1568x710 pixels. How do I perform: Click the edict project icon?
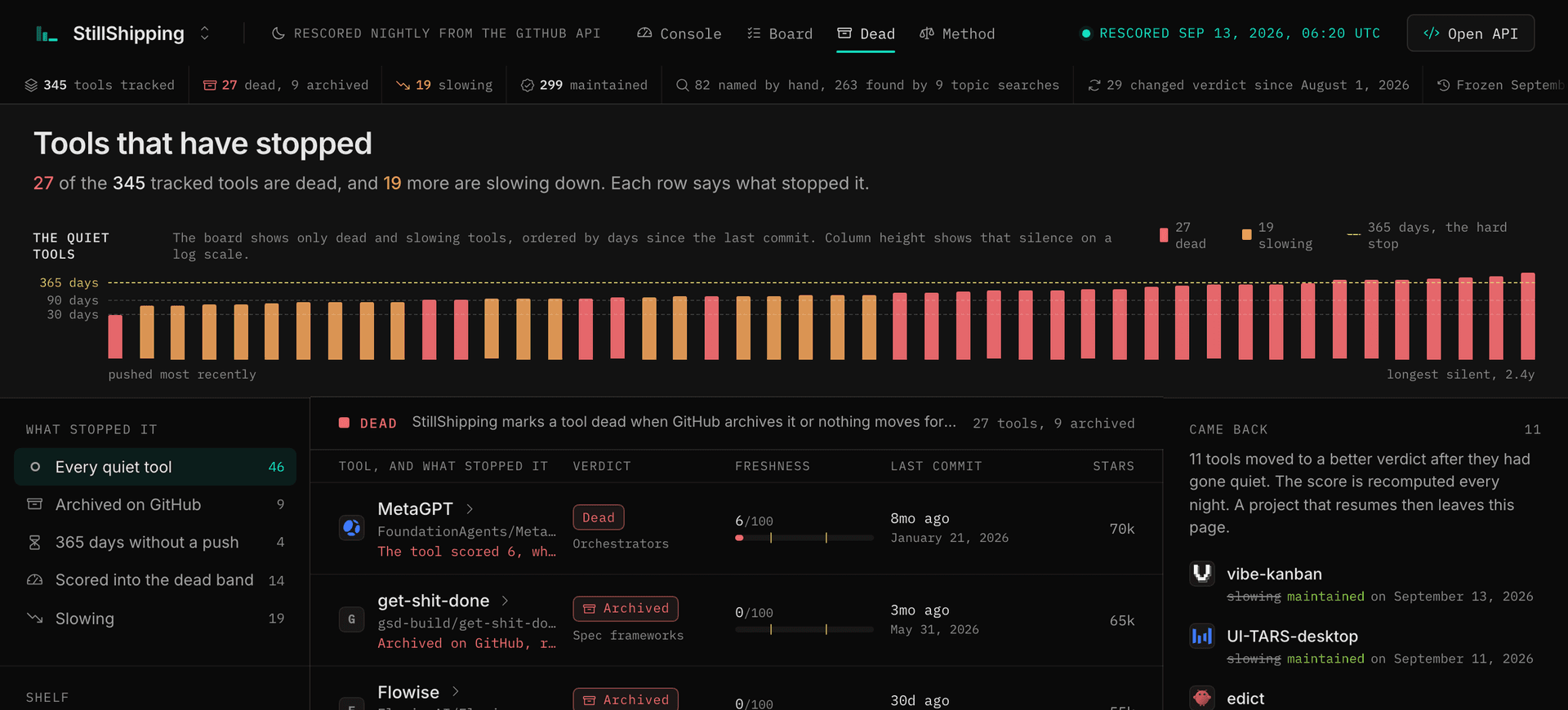click(x=1202, y=698)
